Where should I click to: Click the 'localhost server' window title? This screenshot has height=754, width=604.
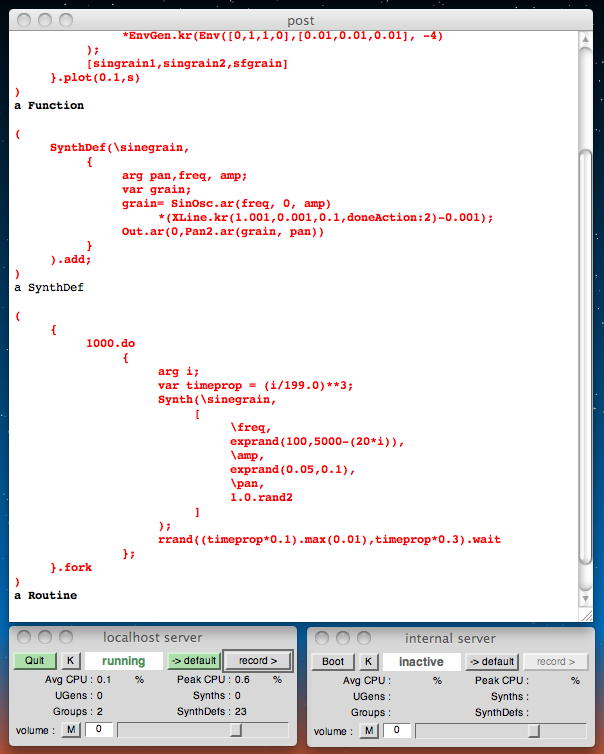[x=152, y=638]
